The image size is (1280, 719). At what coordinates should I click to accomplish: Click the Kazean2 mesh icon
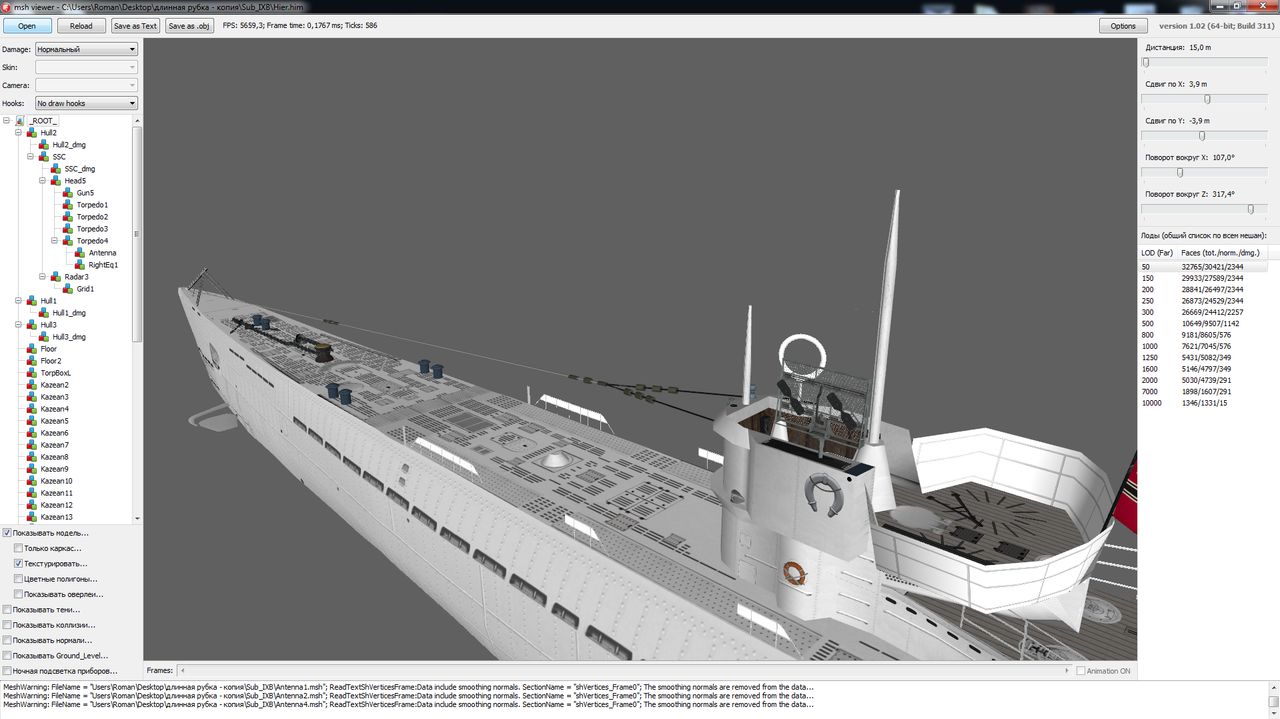coord(32,385)
